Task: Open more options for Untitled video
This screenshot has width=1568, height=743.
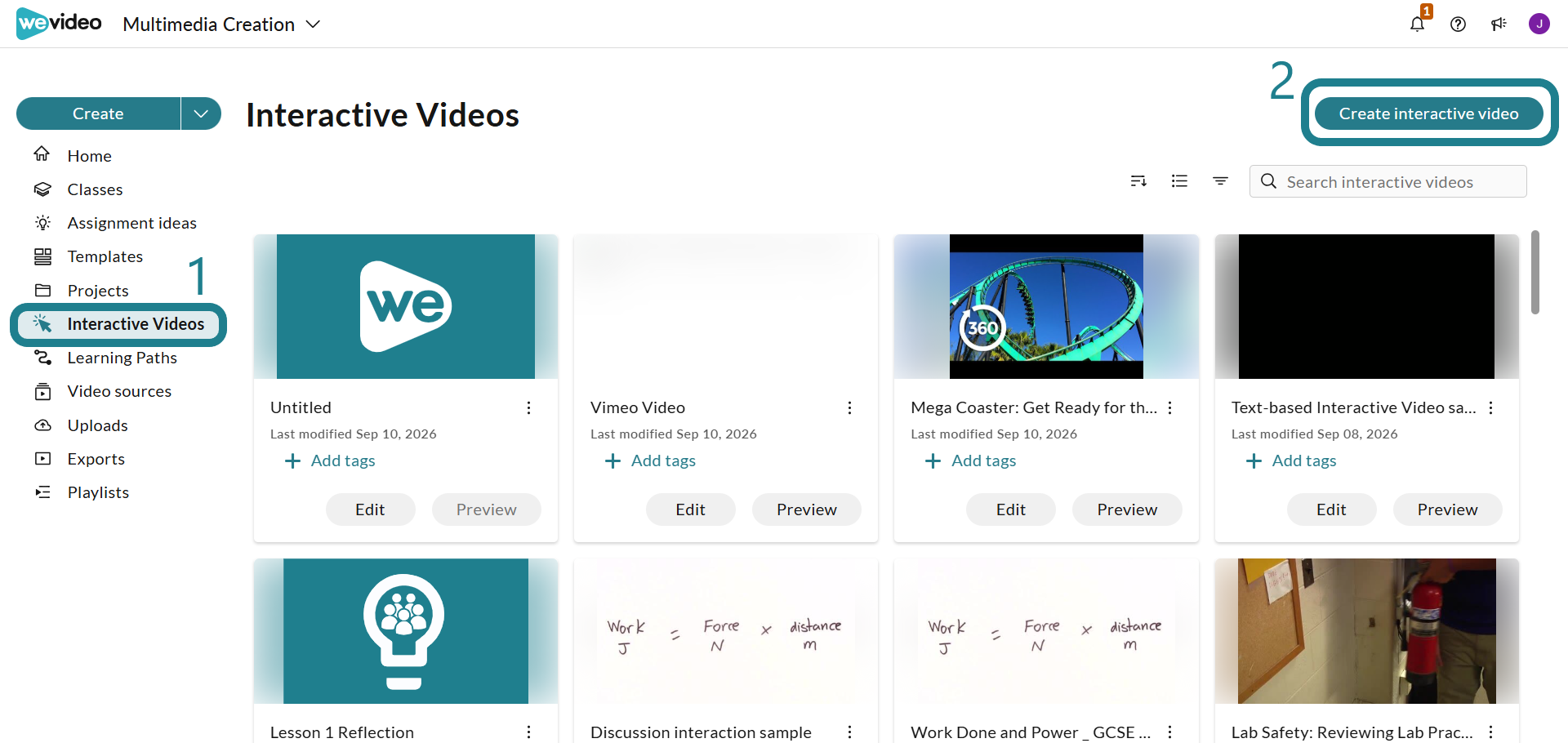Action: [528, 407]
